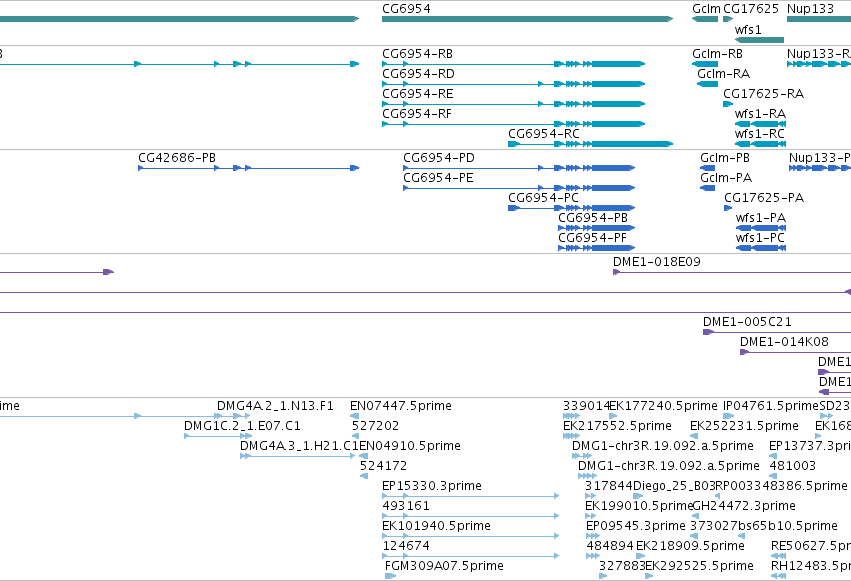Click EN07447.5prime EST label

[401, 406]
